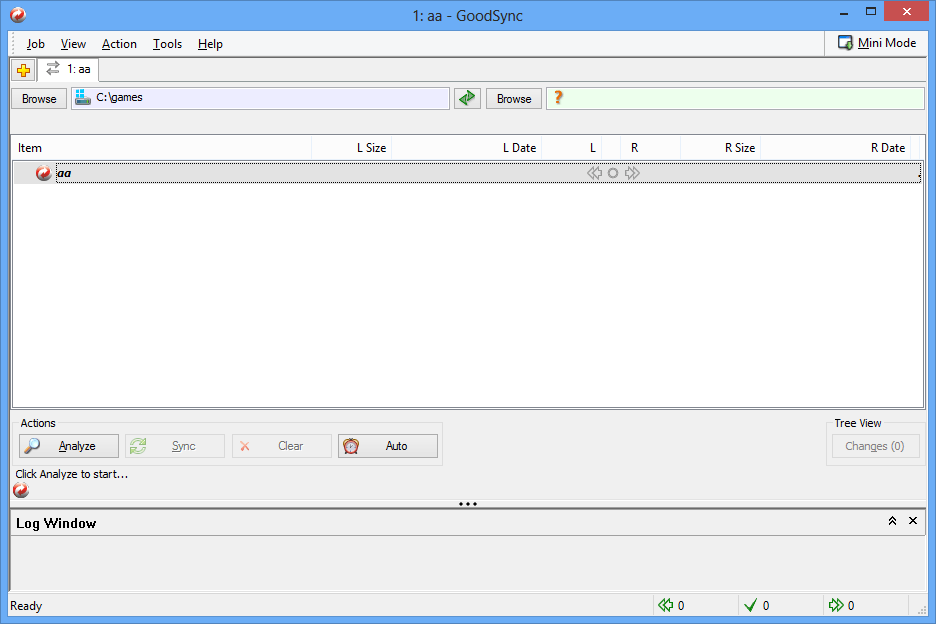Click the 'Ready' status bar text
Image resolution: width=936 pixels, height=624 pixels.
coord(26,606)
